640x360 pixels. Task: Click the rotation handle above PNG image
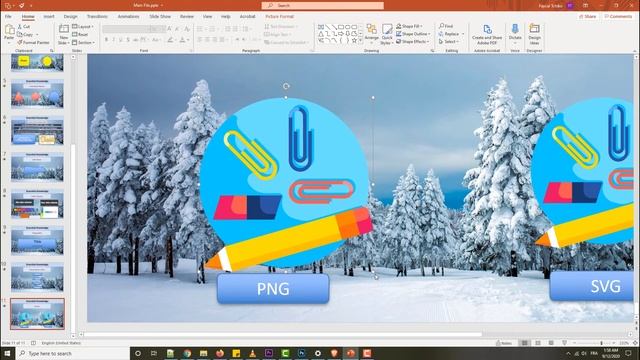286,86
